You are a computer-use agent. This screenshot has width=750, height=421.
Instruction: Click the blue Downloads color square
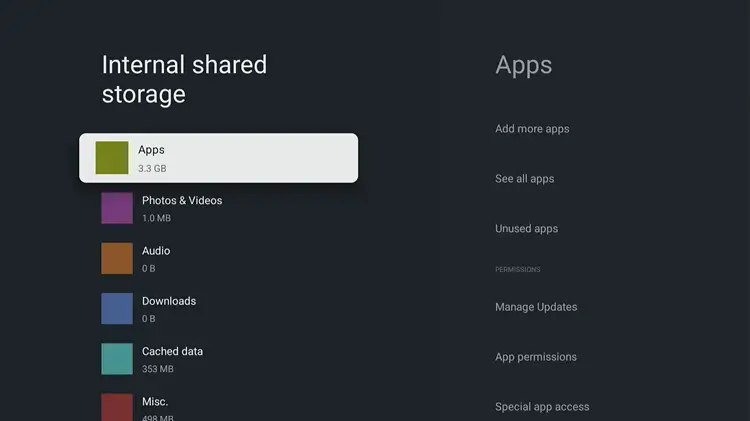coord(117,309)
